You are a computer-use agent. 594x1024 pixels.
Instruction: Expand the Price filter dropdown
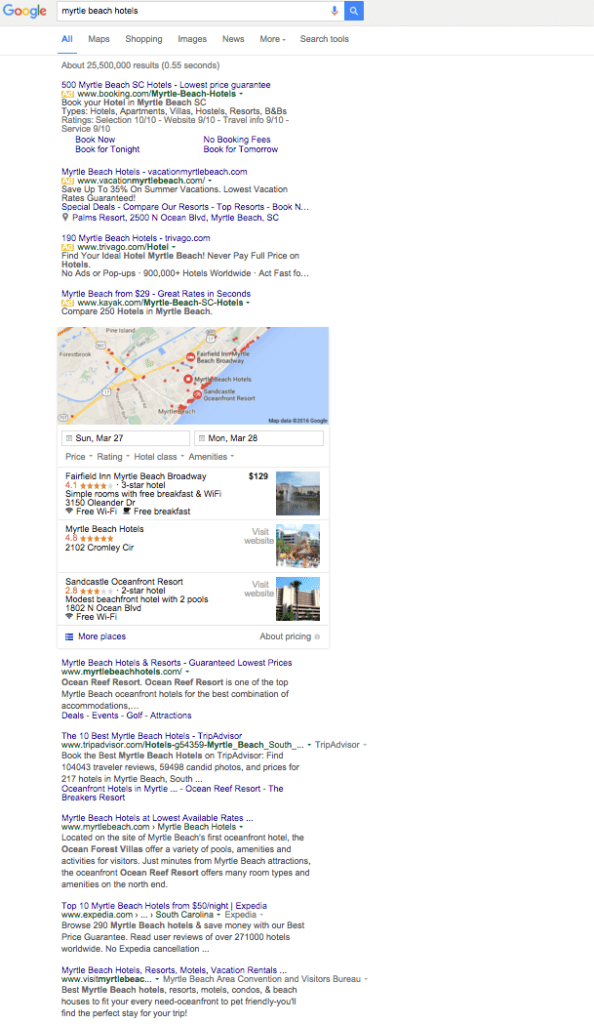pyautogui.click(x=78, y=457)
